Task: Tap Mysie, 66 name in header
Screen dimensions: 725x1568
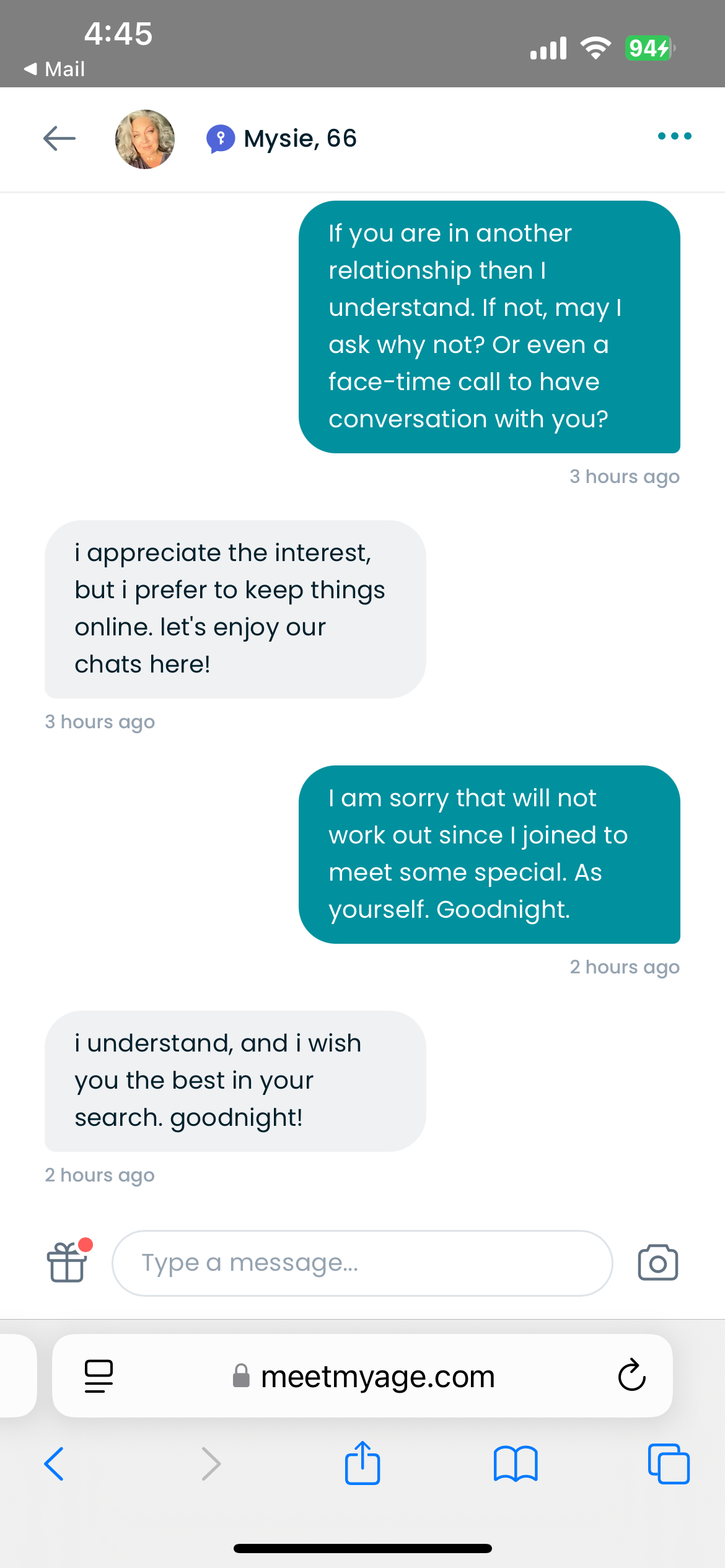Action: point(301,139)
